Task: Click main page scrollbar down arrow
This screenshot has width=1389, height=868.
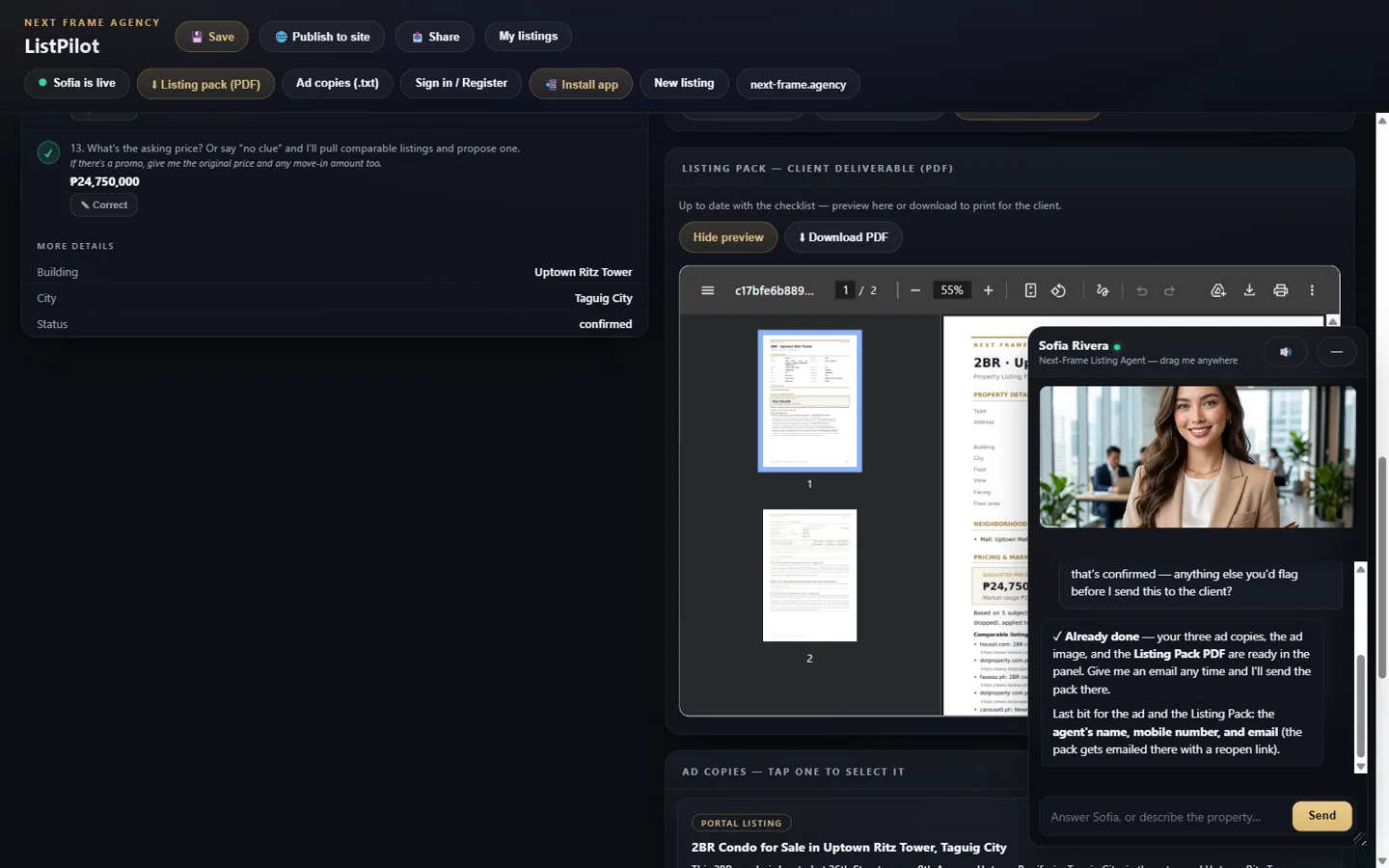Action: pyautogui.click(x=1382, y=860)
